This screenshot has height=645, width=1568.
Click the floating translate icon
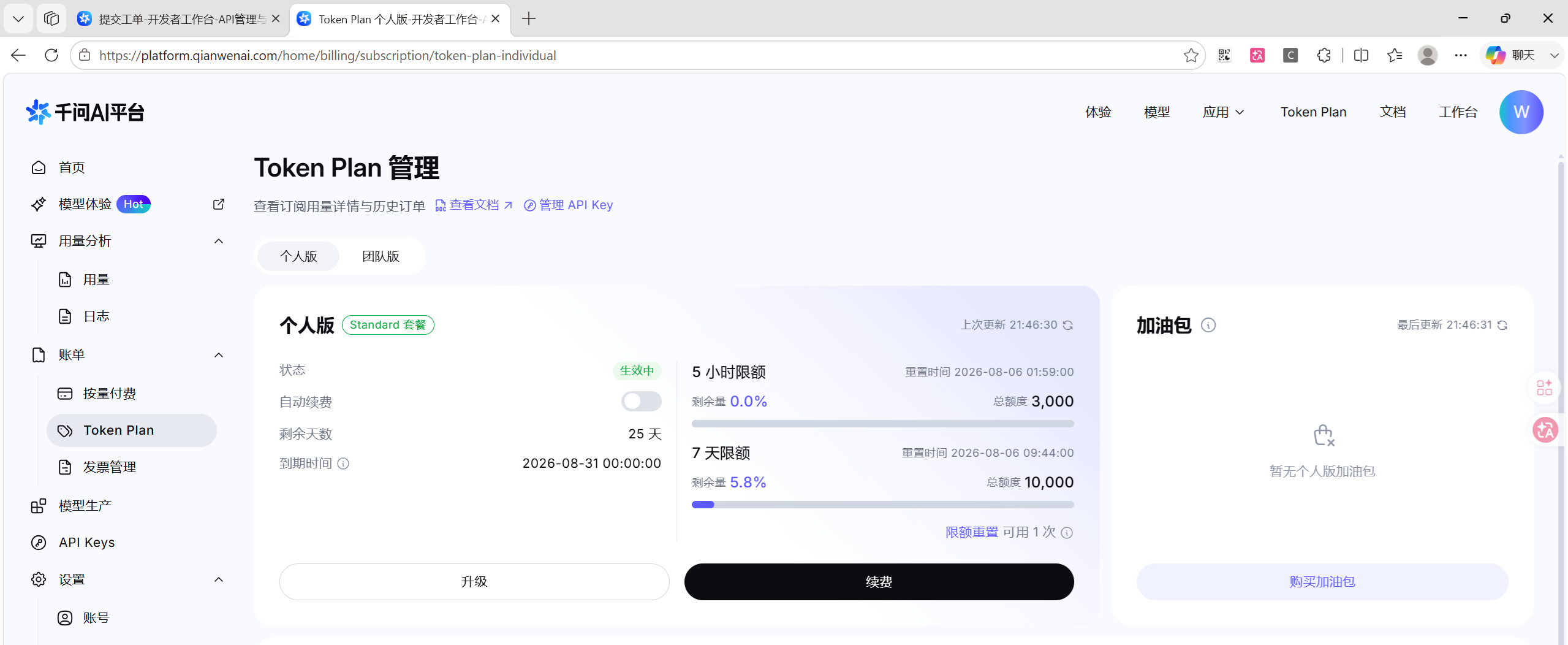1545,430
